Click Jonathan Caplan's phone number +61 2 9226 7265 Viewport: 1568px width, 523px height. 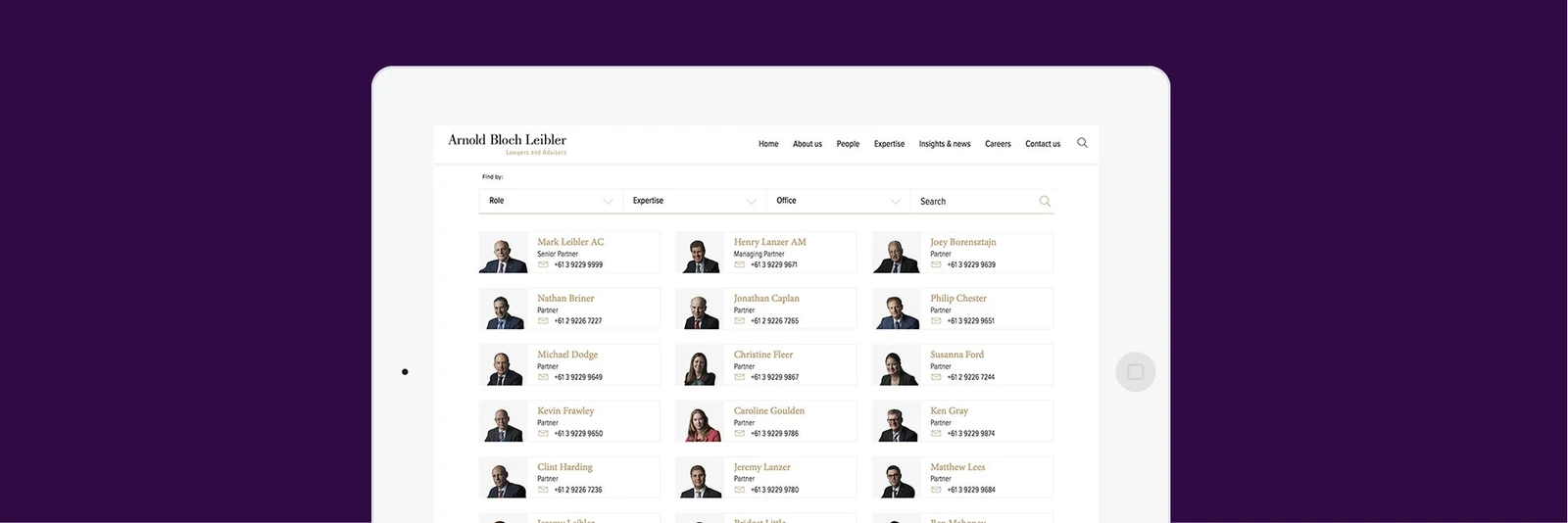(x=774, y=321)
